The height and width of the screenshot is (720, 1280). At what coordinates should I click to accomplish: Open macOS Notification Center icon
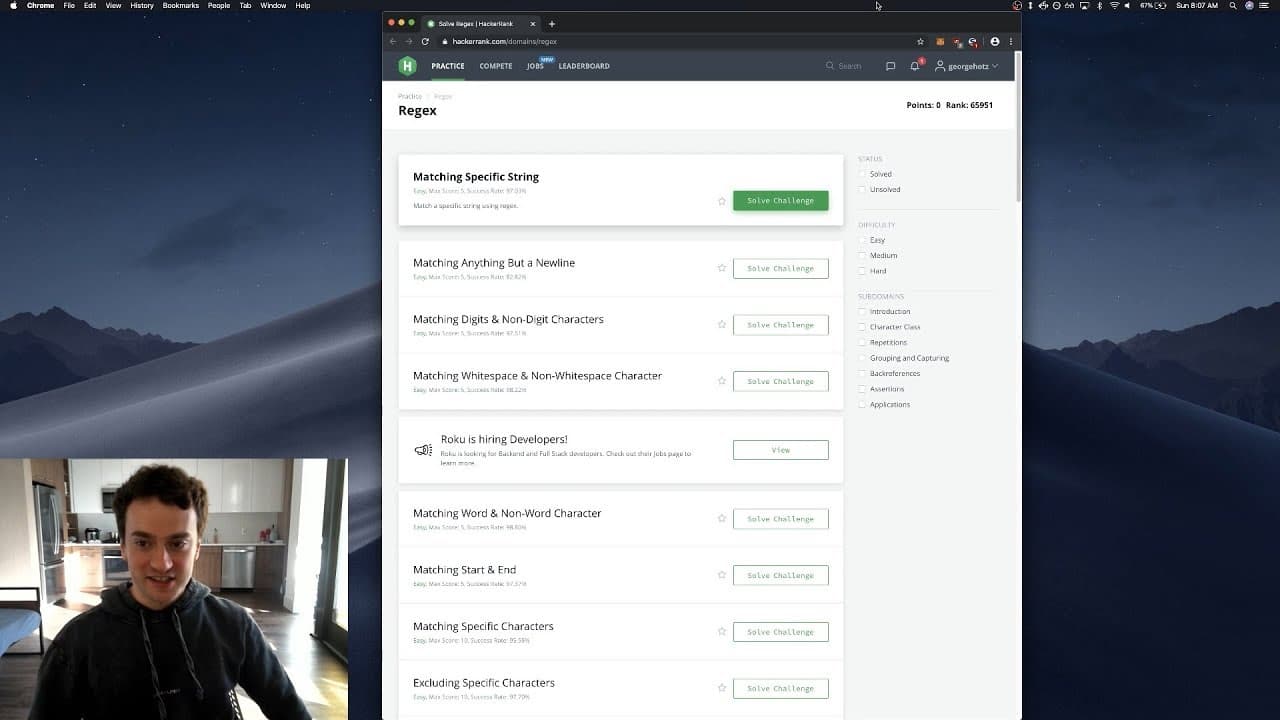(x=1264, y=6)
